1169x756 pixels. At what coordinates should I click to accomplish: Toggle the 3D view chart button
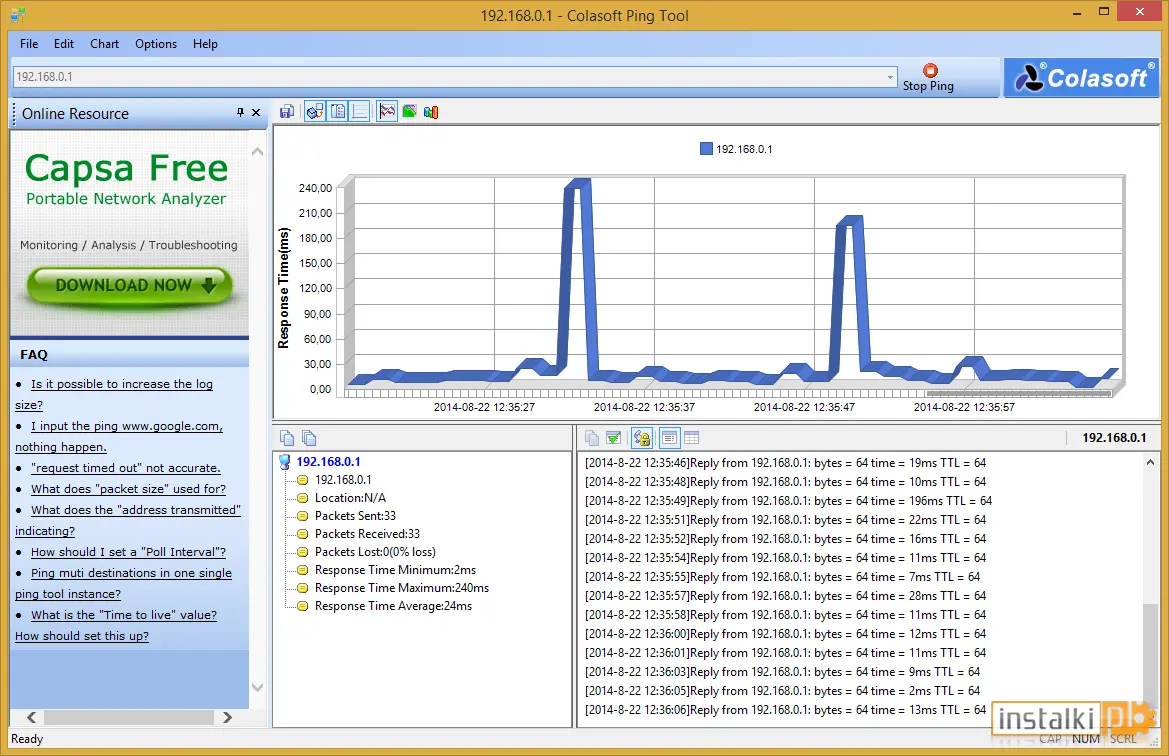click(315, 112)
